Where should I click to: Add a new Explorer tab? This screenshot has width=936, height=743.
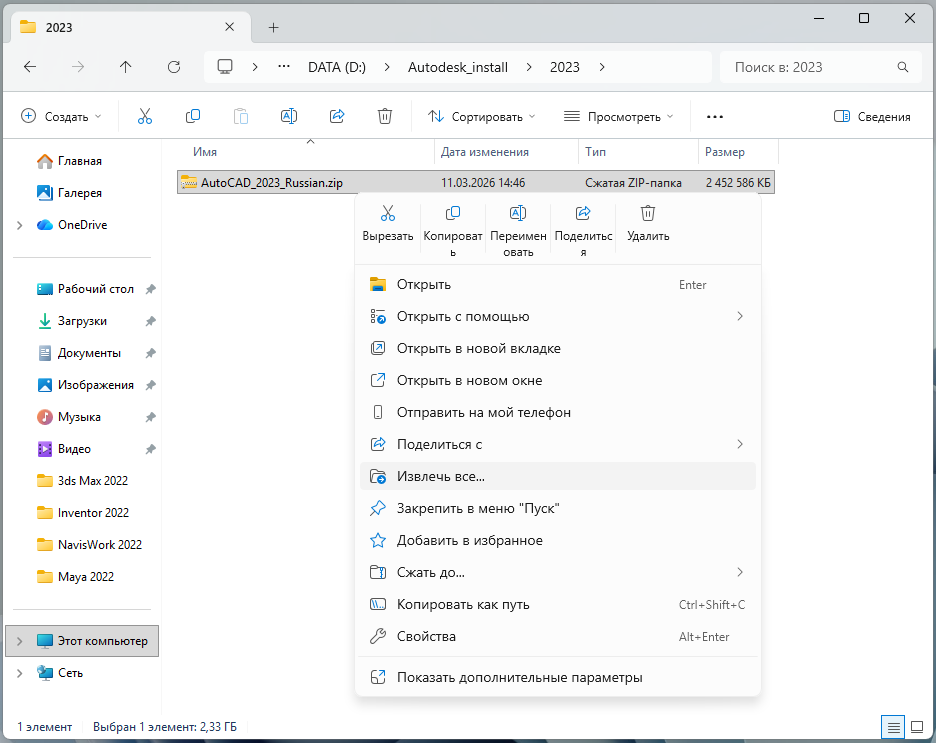(x=273, y=27)
